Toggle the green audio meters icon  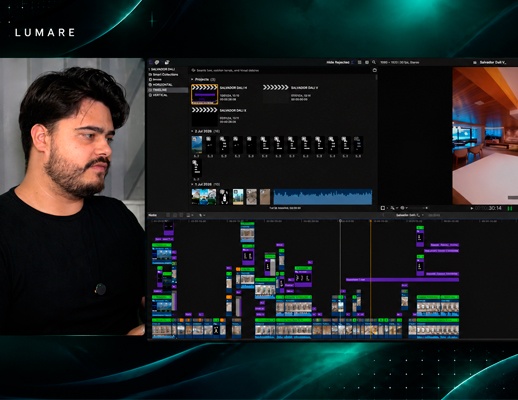510,208
